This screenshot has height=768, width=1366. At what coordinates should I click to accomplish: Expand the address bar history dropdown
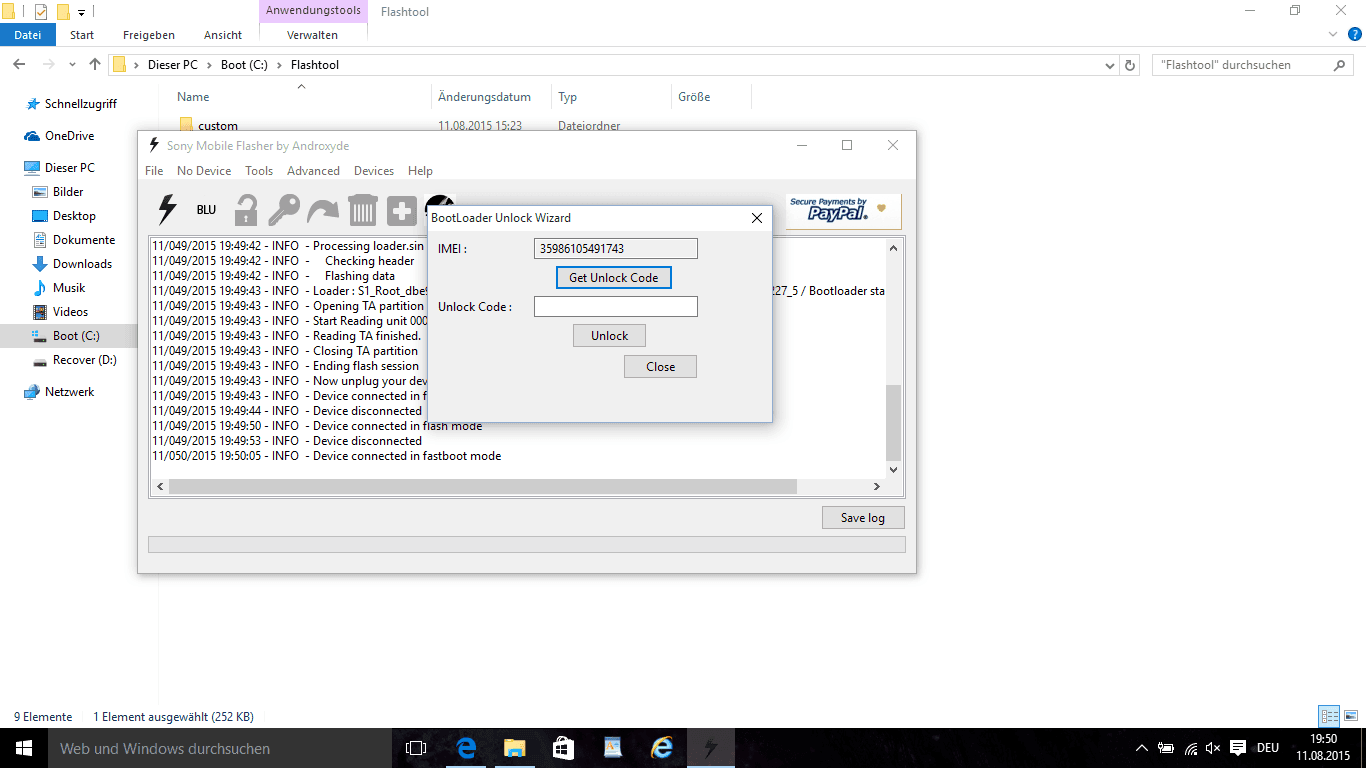point(1110,65)
